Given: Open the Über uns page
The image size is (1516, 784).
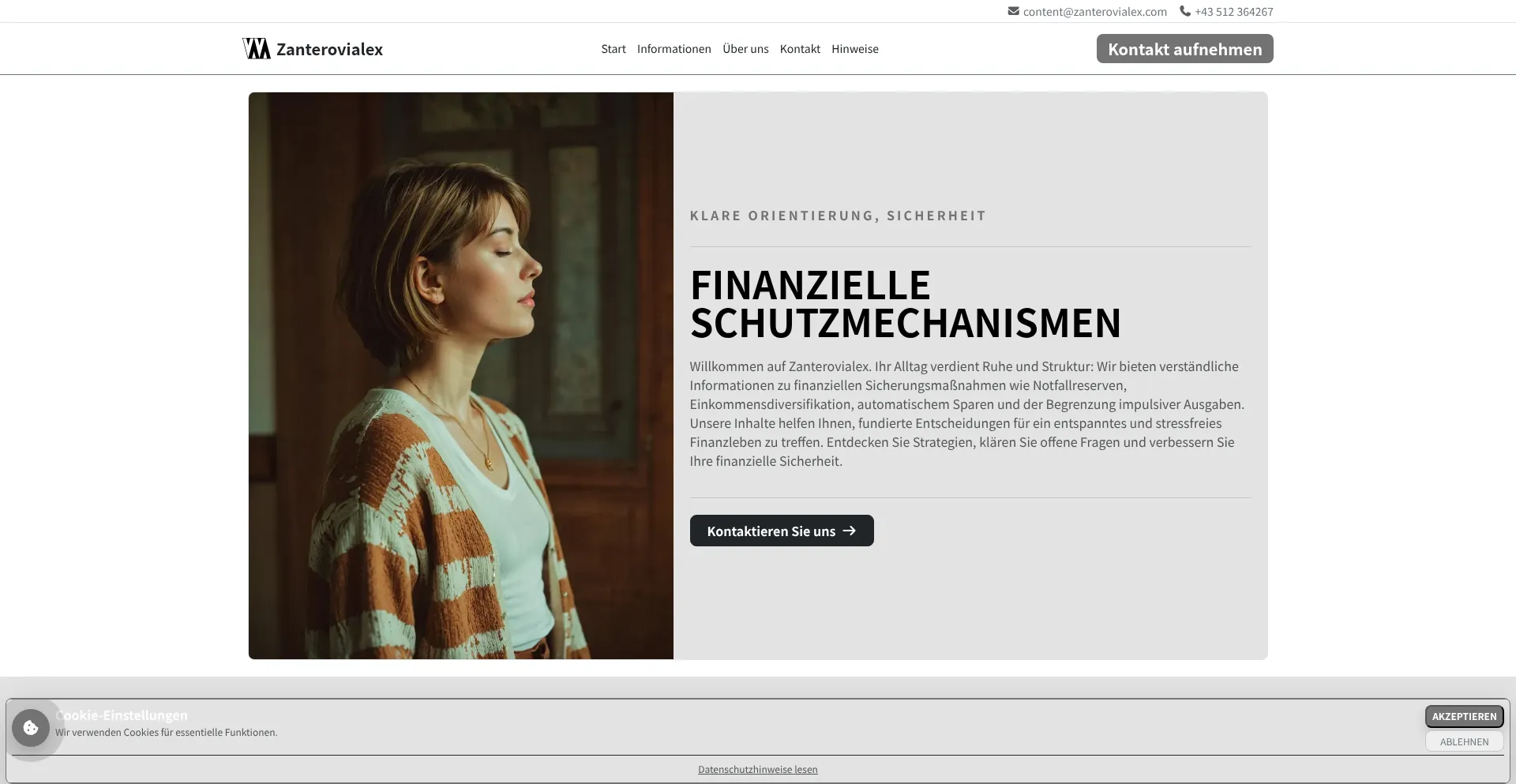Looking at the screenshot, I should tap(745, 49).
